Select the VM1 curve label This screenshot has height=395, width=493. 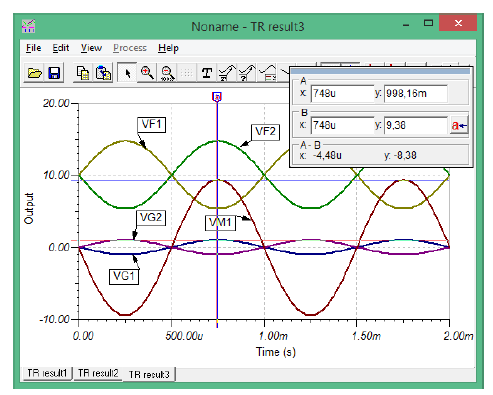coord(220,222)
